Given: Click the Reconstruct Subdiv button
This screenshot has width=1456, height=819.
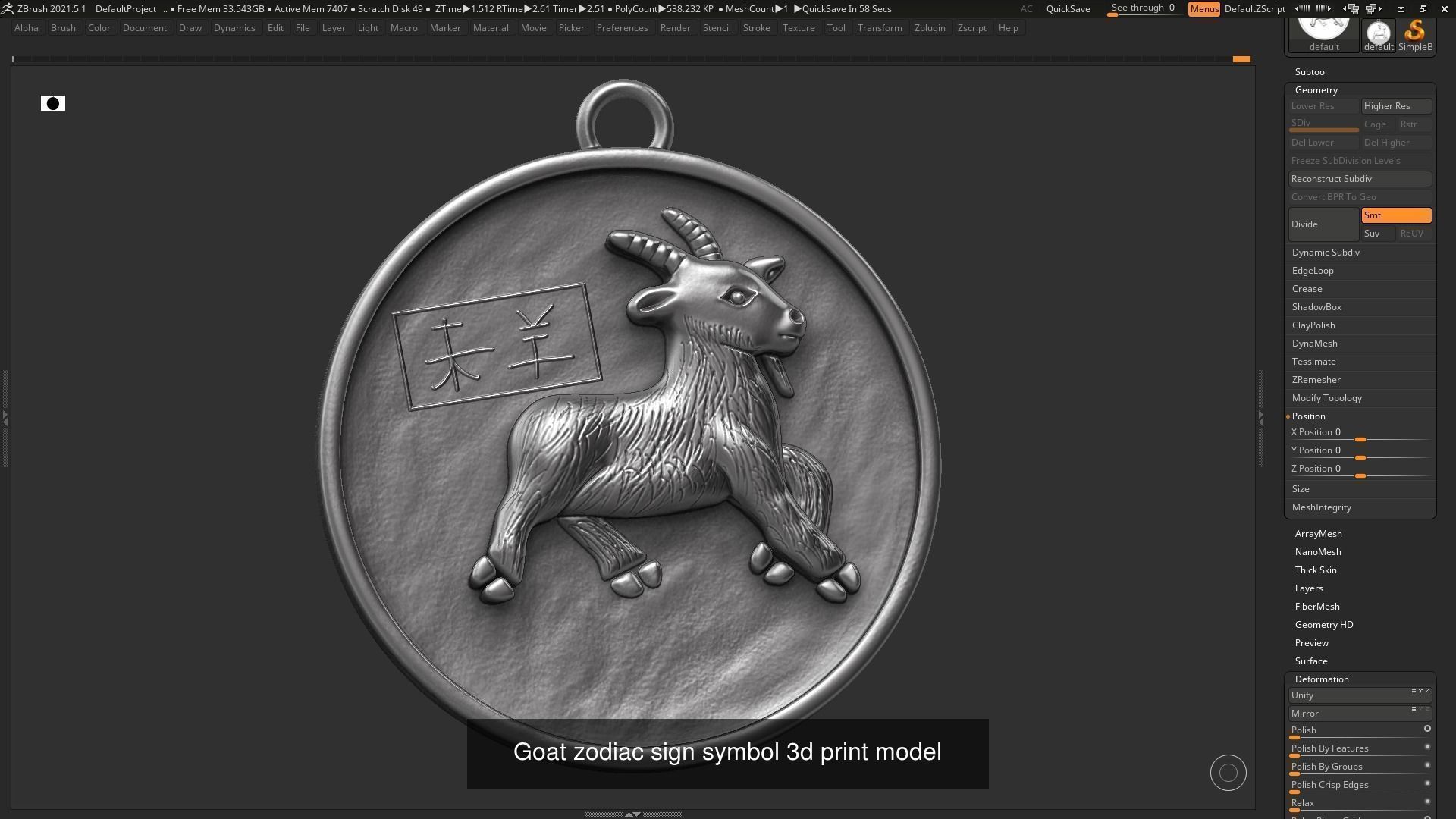Looking at the screenshot, I should pyautogui.click(x=1360, y=179).
